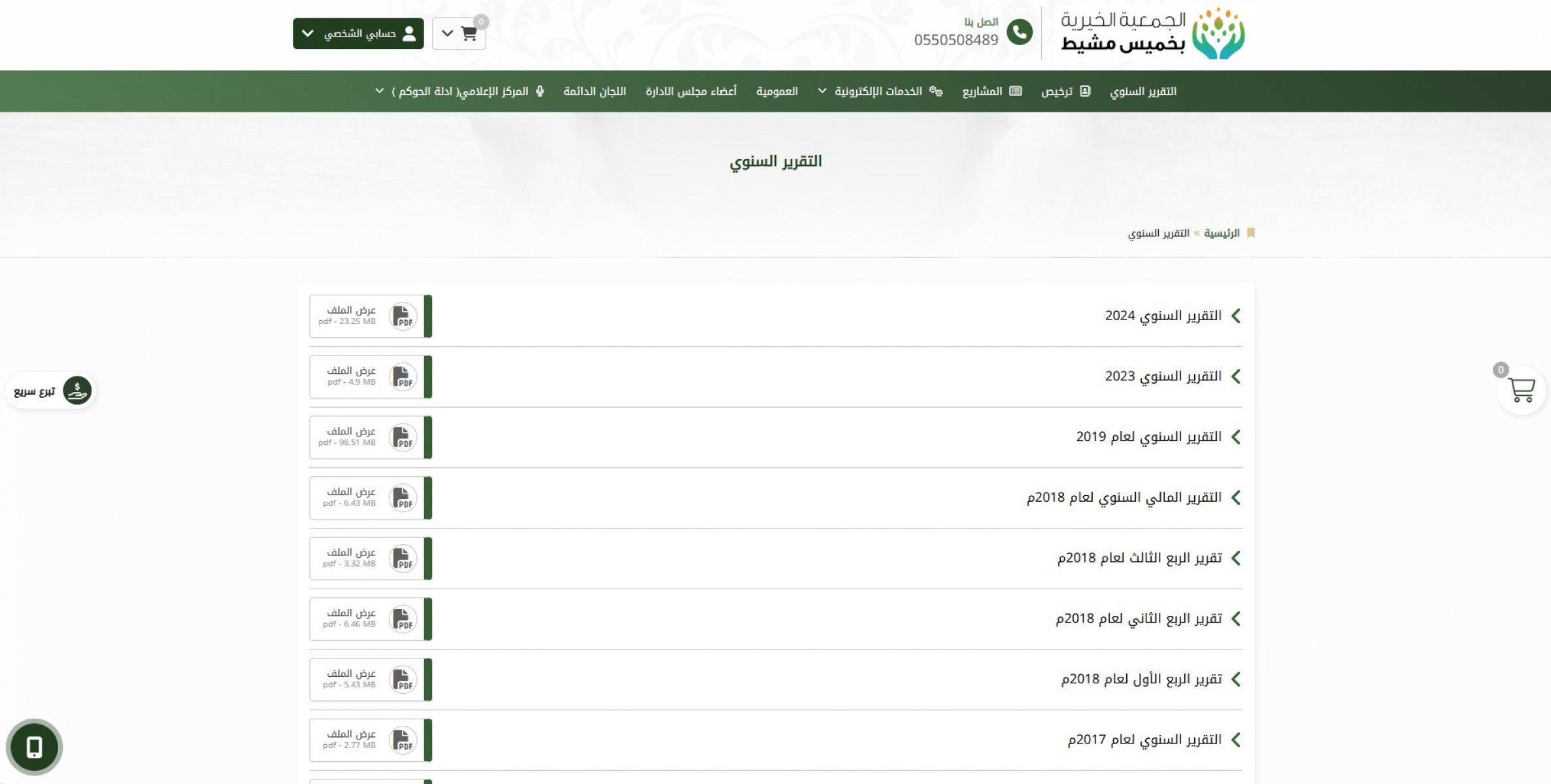The width and height of the screenshot is (1551, 784).
Task: Open the shopping cart icon in header
Action: pyautogui.click(x=468, y=34)
